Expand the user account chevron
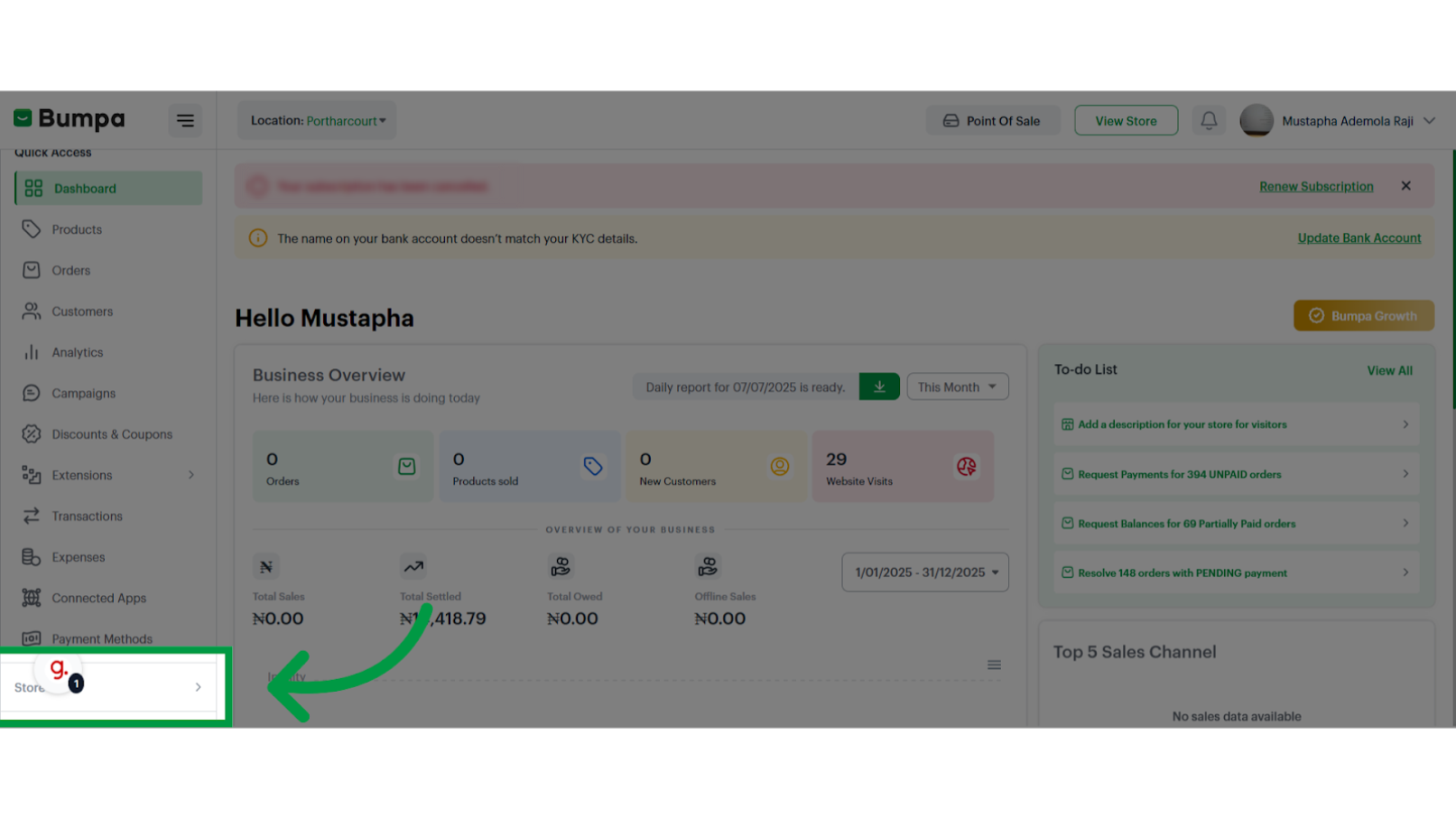 [x=1429, y=121]
